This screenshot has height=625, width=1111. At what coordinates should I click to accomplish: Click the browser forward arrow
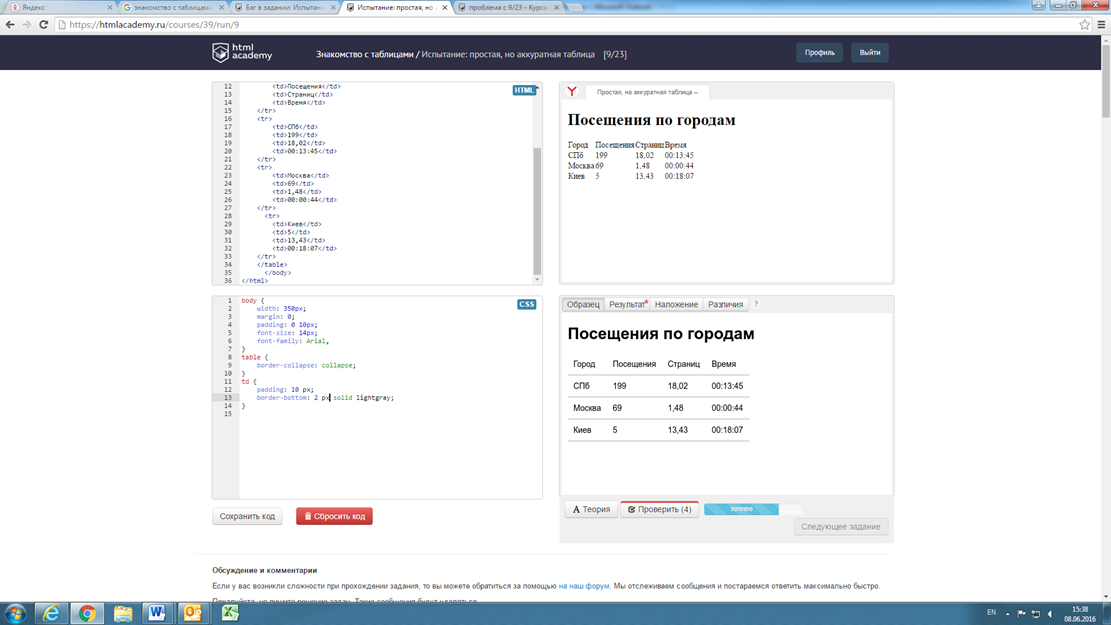[x=27, y=25]
